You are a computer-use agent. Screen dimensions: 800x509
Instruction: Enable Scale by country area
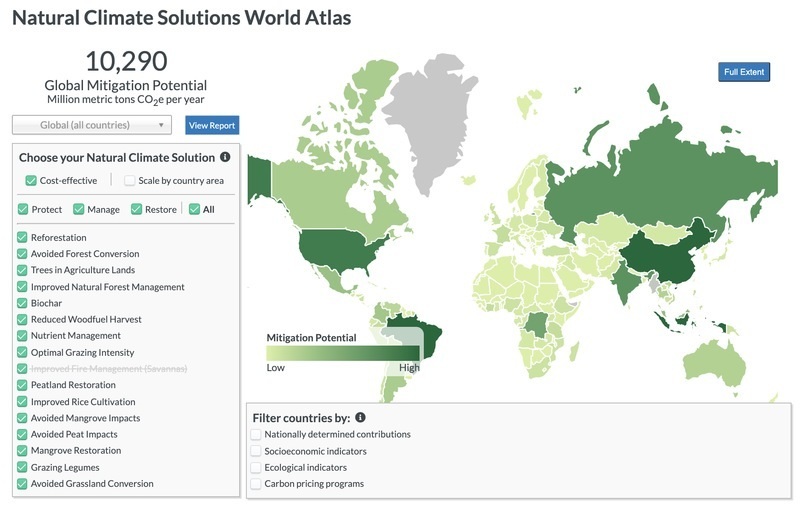point(130,181)
